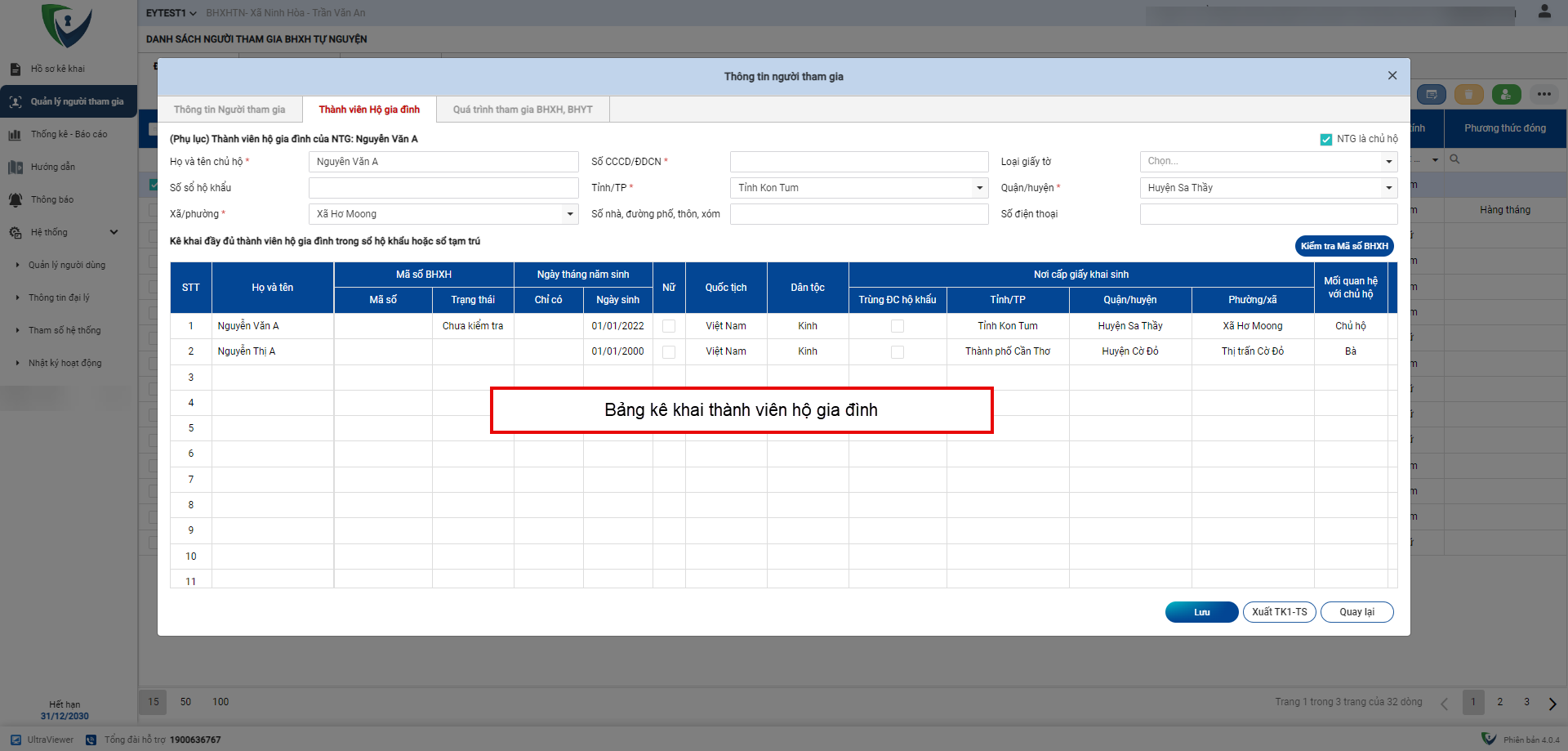
Task: Open Thông báo bell icon
Action: click(16, 200)
